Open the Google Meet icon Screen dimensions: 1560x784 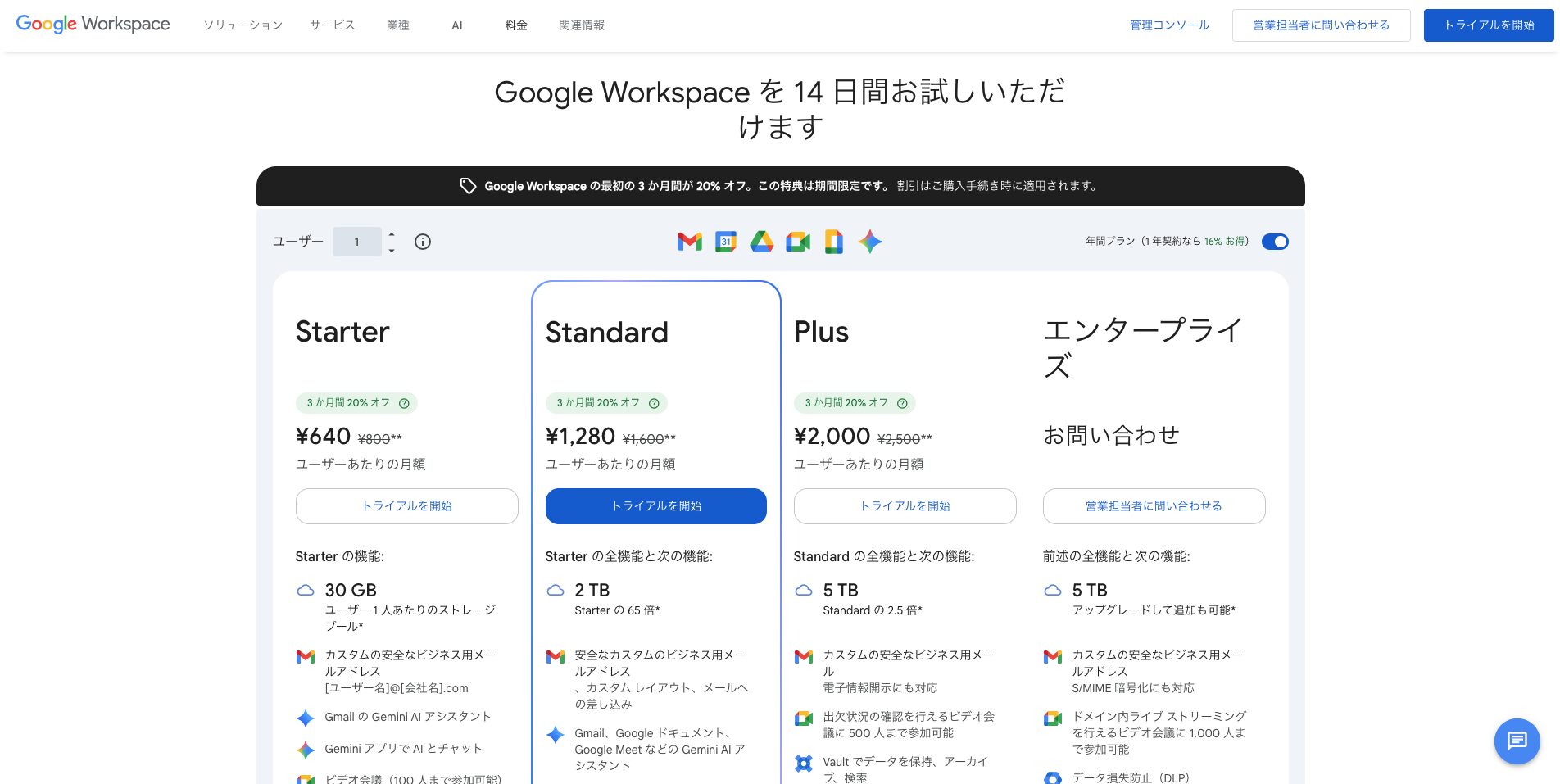[x=797, y=242]
